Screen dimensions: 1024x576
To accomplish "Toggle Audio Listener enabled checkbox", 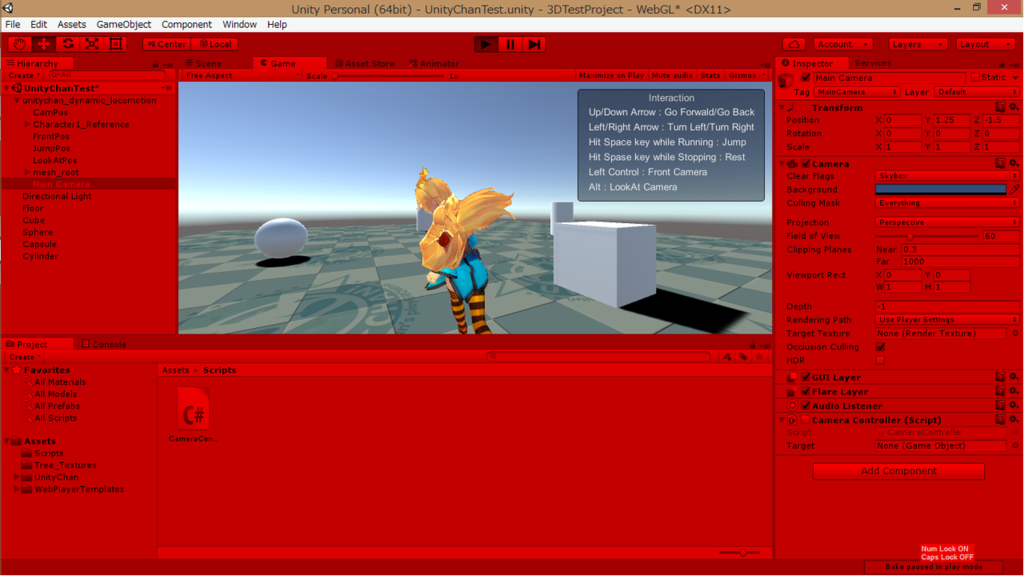I will click(x=806, y=406).
